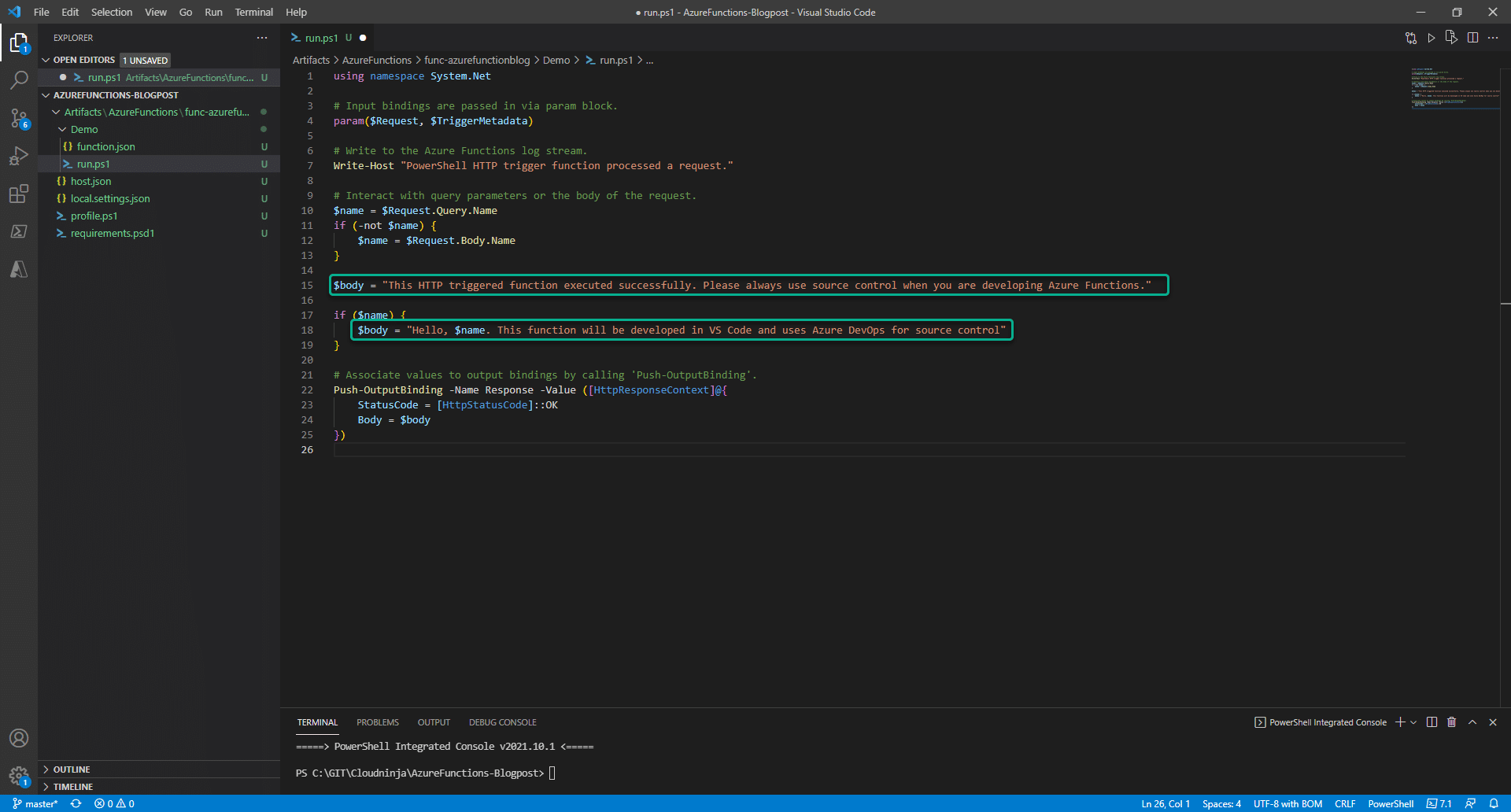Select the Terminal panel tab
The image size is (1511, 812).
pyautogui.click(x=317, y=722)
